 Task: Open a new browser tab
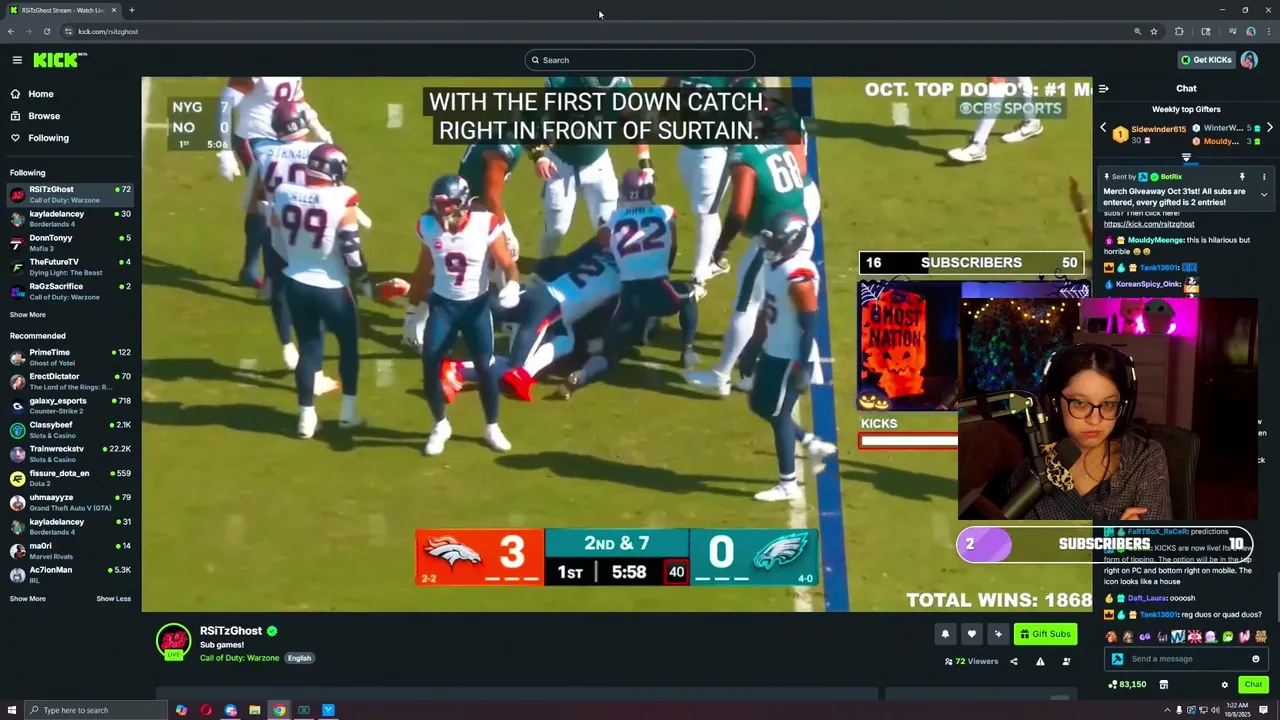pos(132,10)
